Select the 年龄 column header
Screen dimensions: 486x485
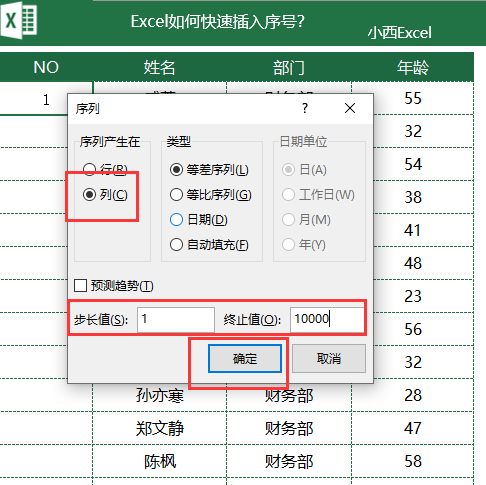(x=413, y=67)
